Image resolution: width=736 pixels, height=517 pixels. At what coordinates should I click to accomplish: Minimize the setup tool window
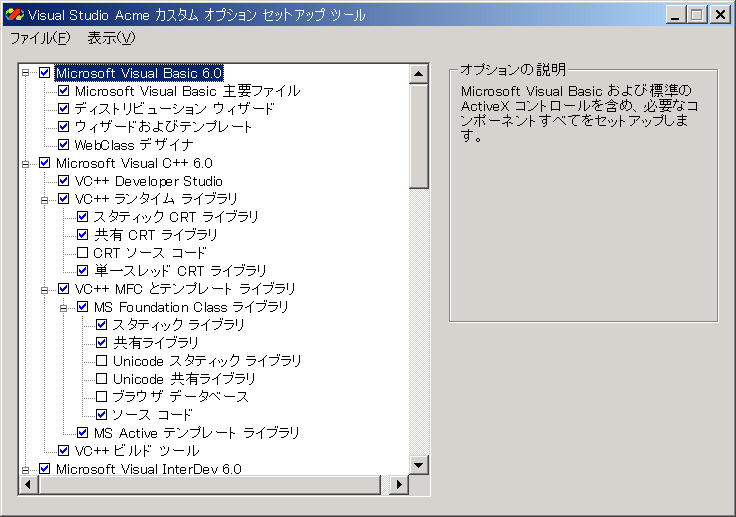675,15
